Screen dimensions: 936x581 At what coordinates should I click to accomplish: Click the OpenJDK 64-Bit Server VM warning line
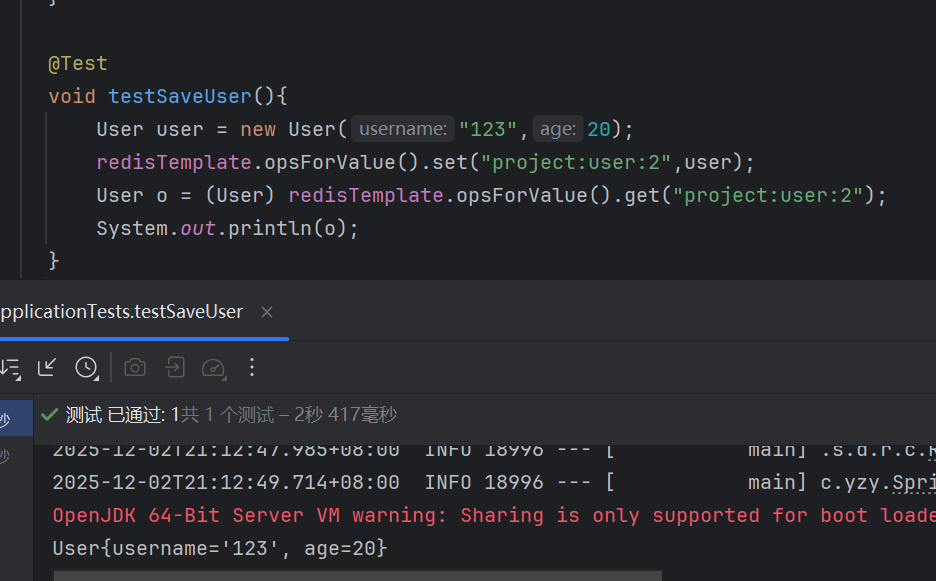[494, 515]
